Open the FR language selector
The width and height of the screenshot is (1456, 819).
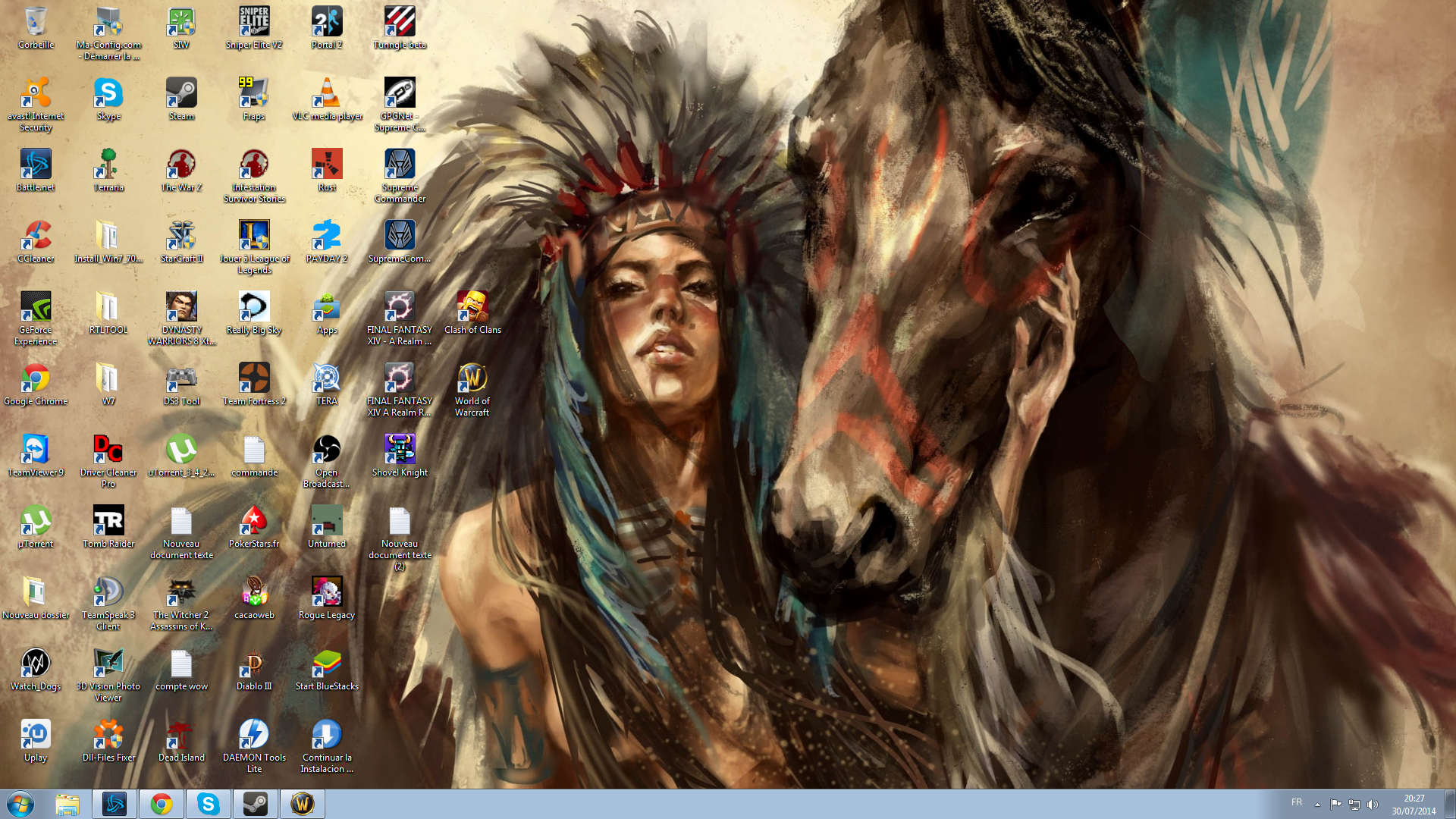click(x=1297, y=802)
